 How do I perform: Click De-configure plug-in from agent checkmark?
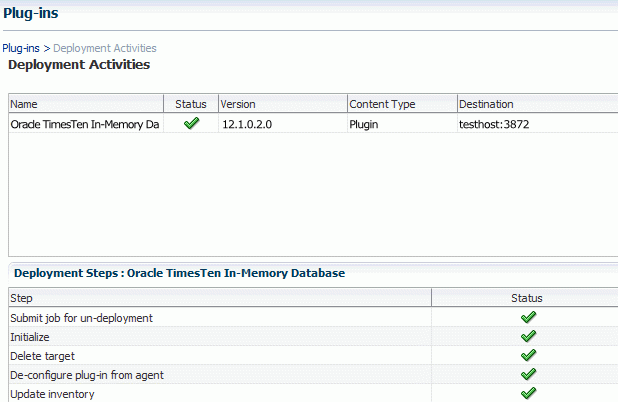coord(528,374)
